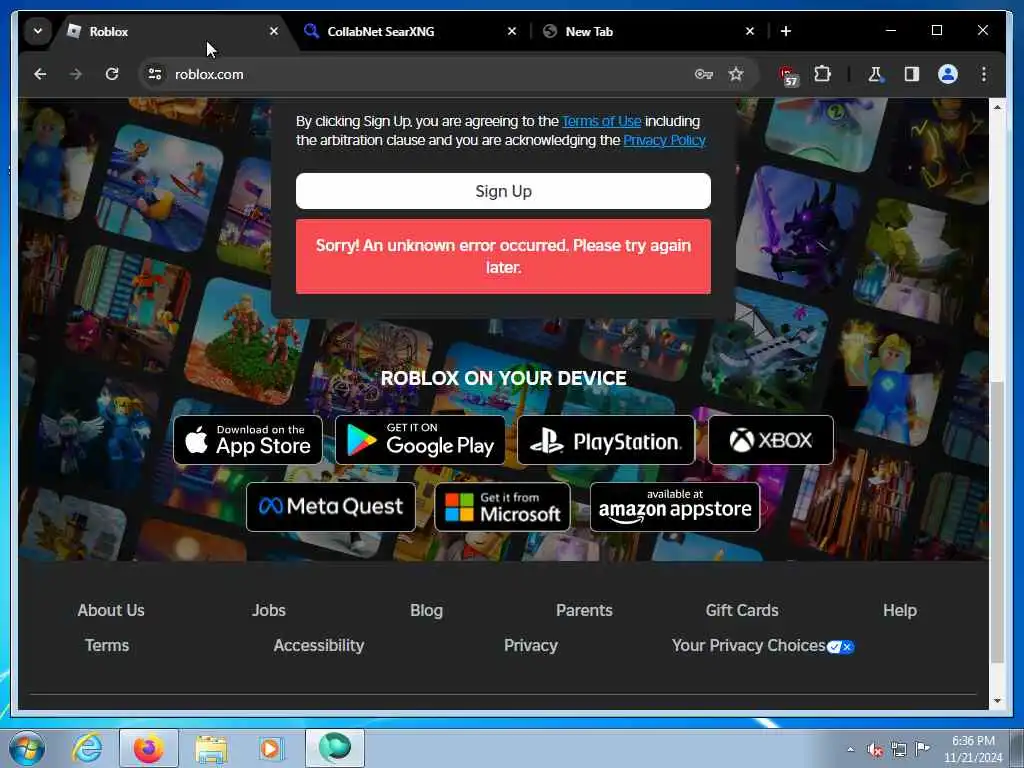Go back with the browser back arrow

[x=40, y=74]
